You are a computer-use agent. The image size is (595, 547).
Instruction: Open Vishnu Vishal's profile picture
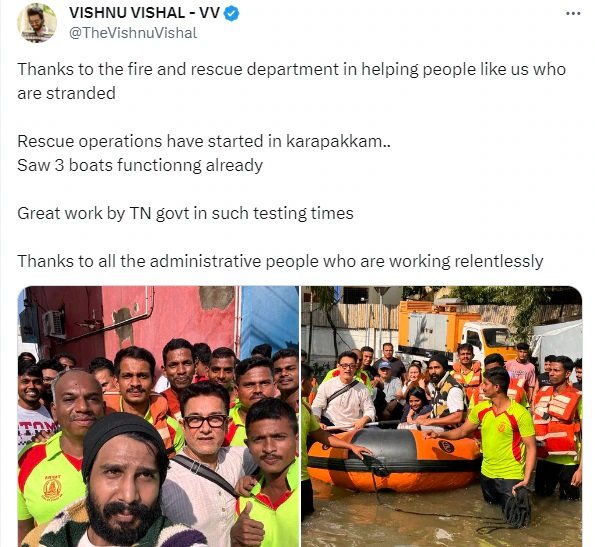tap(37, 23)
